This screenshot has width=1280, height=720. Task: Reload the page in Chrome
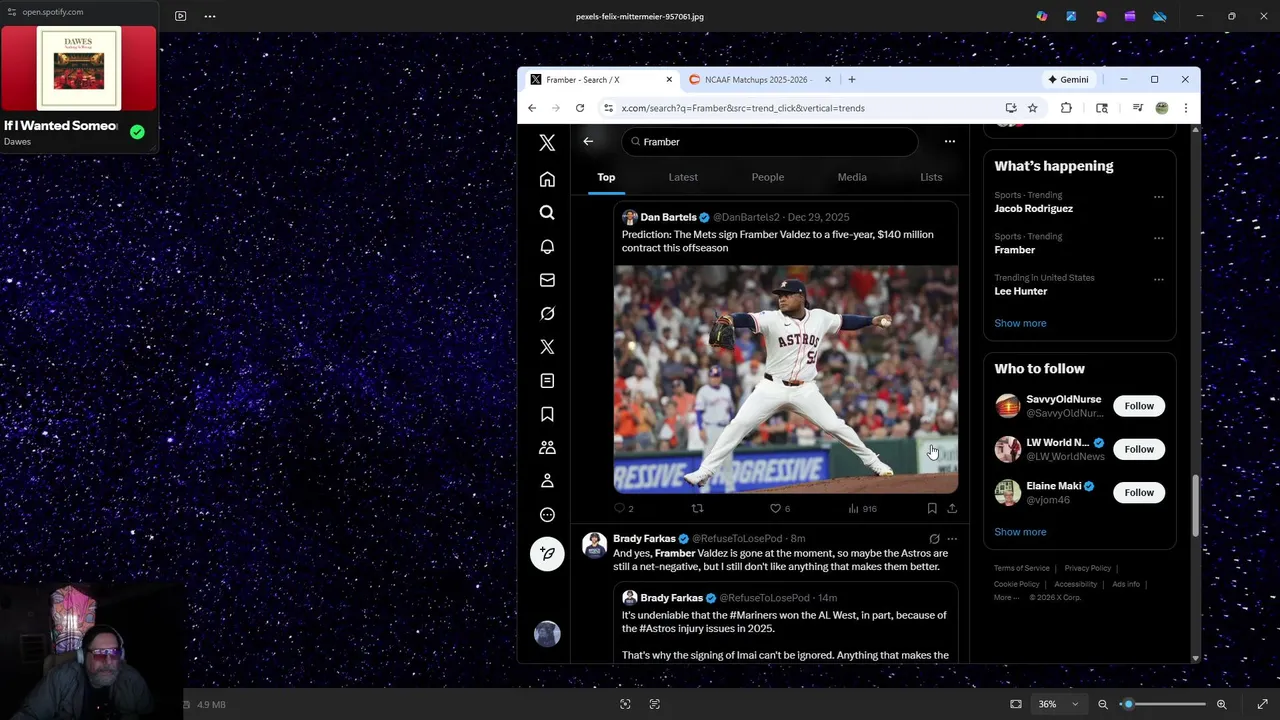[580, 108]
